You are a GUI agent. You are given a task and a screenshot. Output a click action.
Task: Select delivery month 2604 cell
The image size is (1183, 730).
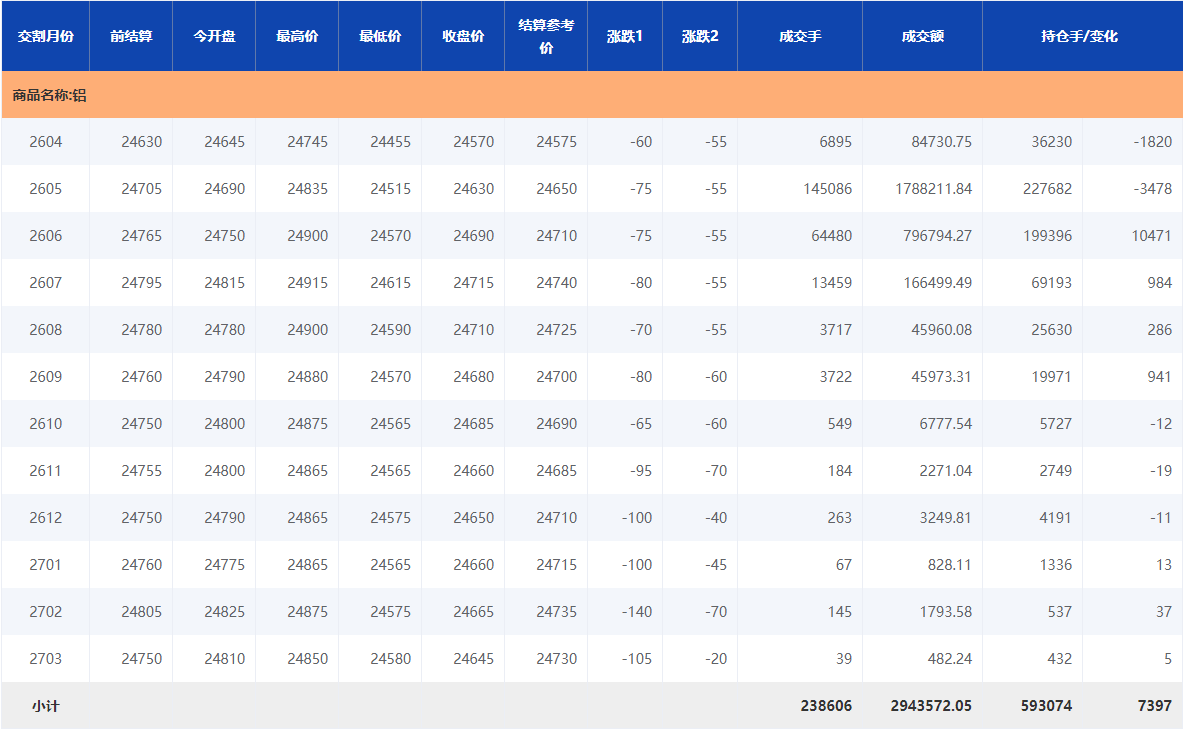(x=45, y=142)
